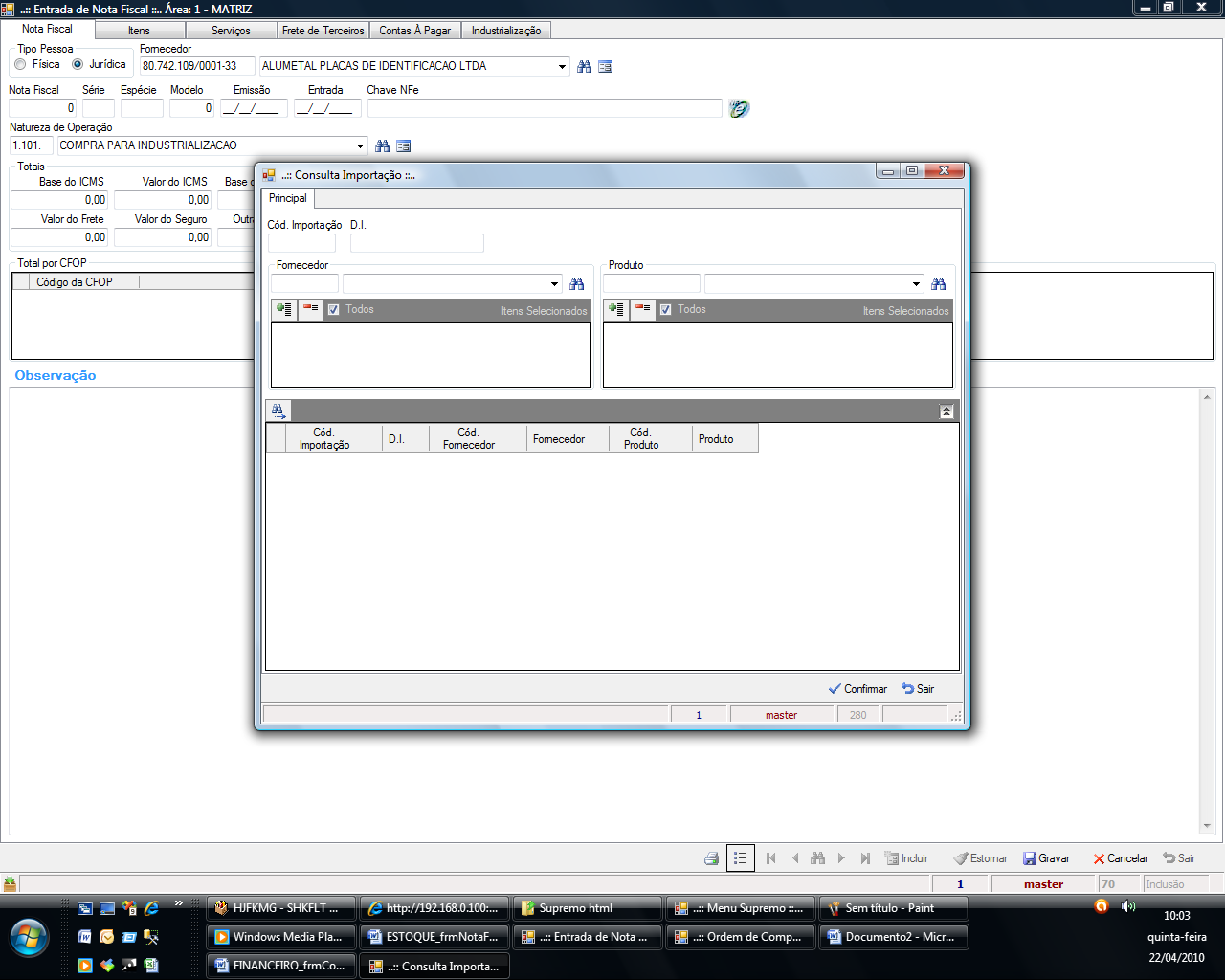Click binoculars search icon beside Produto combo in dialog
Image resolution: width=1225 pixels, height=980 pixels.
pyautogui.click(x=938, y=284)
